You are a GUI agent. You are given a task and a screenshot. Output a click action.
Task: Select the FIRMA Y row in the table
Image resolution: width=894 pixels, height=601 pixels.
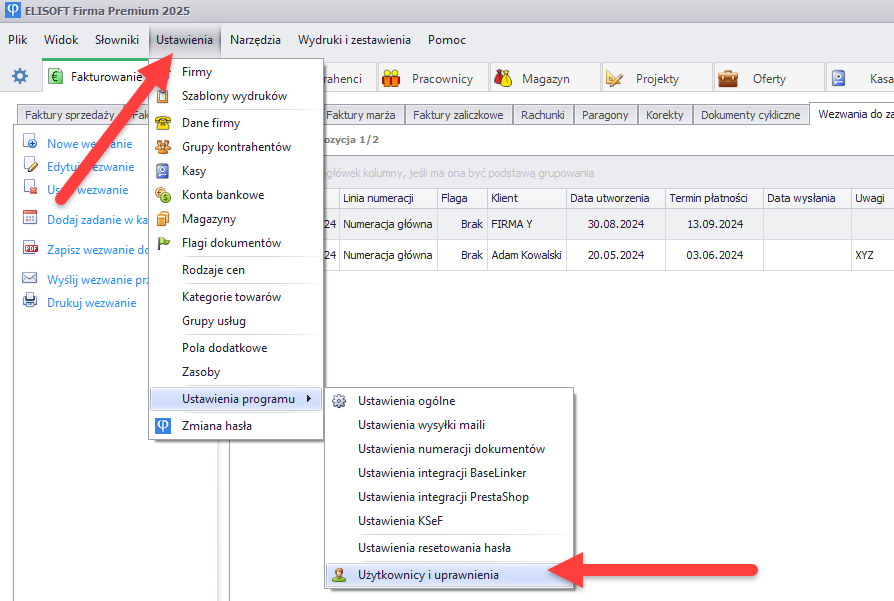[x=525, y=225]
